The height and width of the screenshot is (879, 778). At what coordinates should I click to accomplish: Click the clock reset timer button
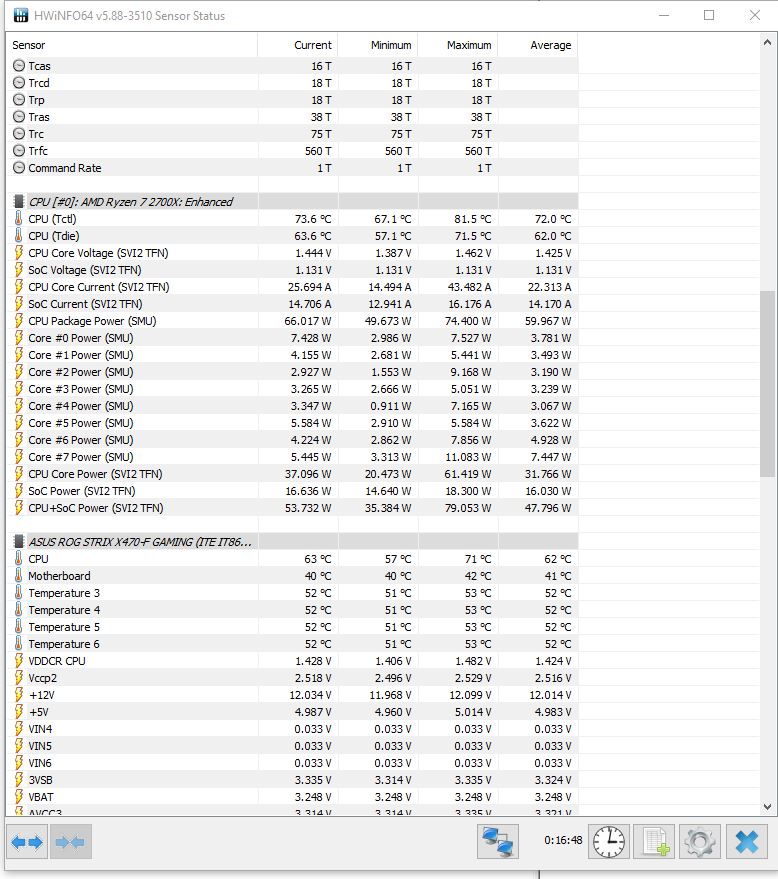pos(609,841)
